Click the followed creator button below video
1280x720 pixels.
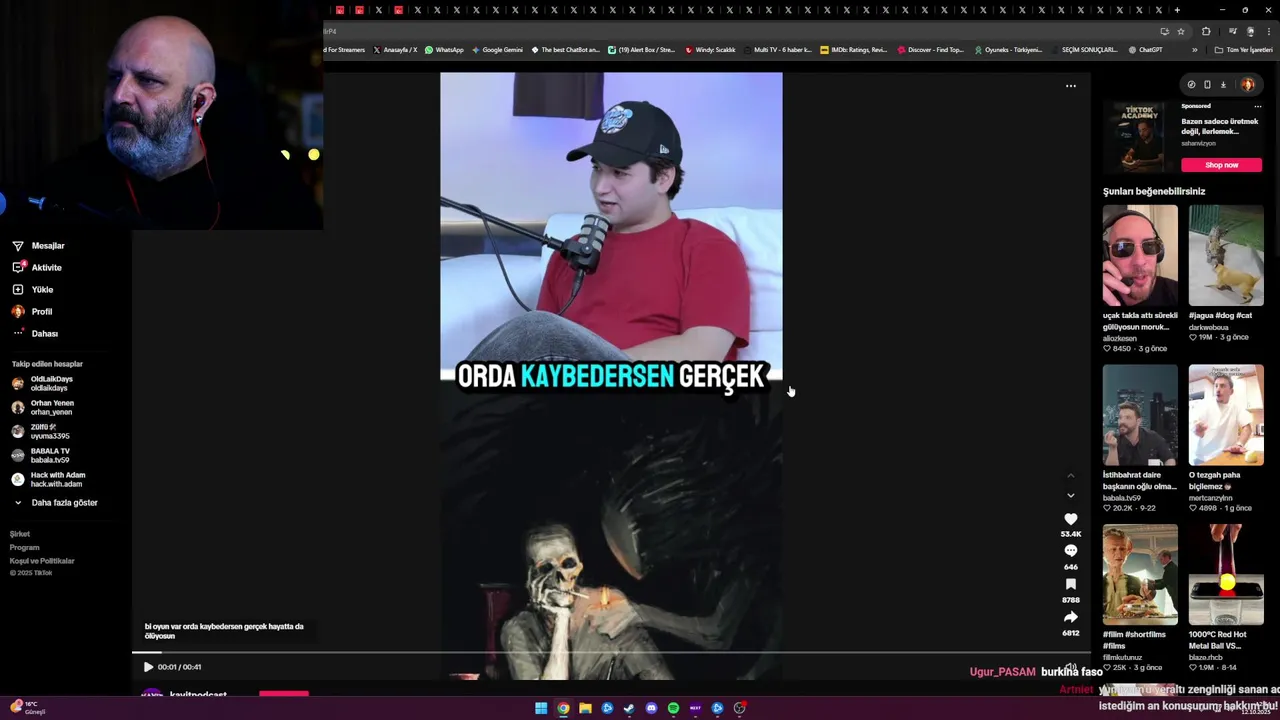[284, 693]
